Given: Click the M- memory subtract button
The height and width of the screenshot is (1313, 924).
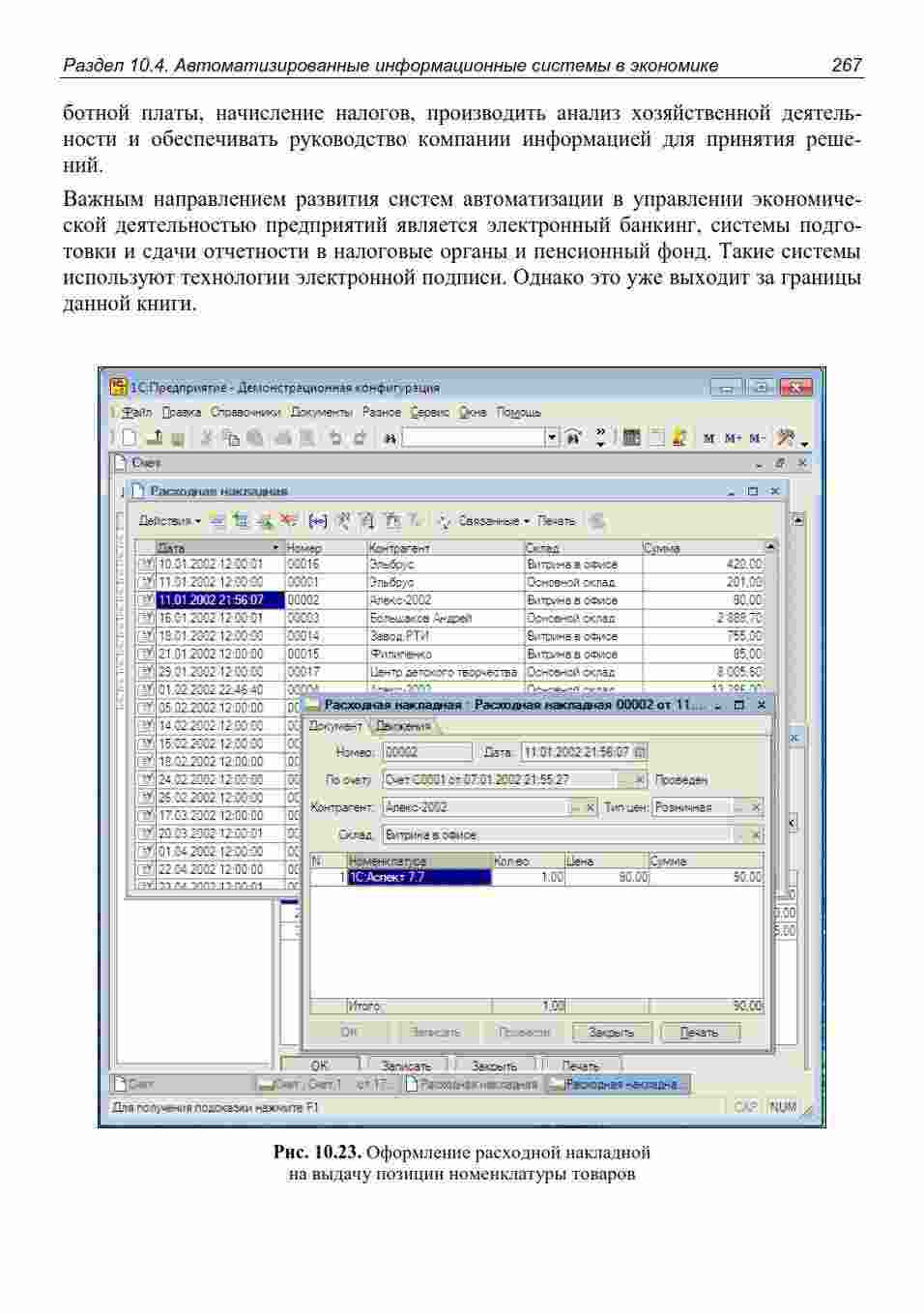Looking at the screenshot, I should pyautogui.click(x=756, y=439).
